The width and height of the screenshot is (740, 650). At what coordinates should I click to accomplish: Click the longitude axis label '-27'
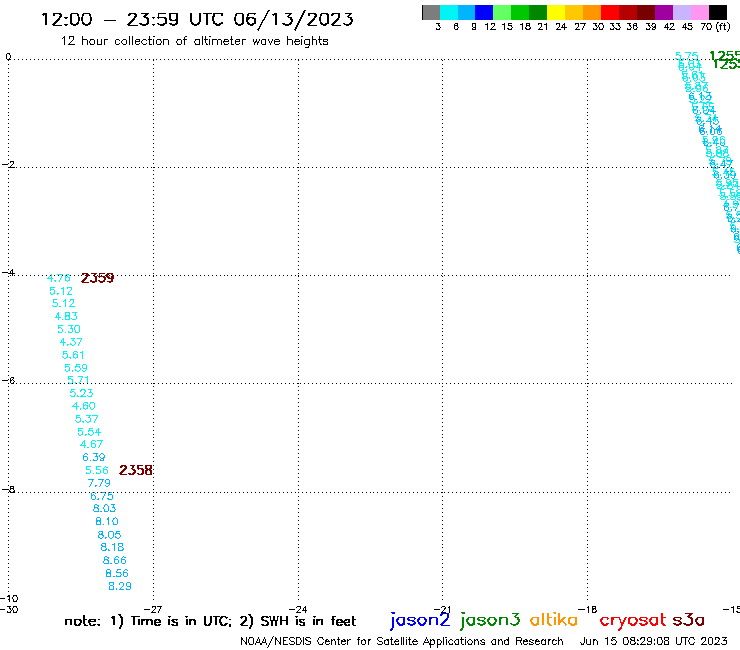(x=152, y=609)
